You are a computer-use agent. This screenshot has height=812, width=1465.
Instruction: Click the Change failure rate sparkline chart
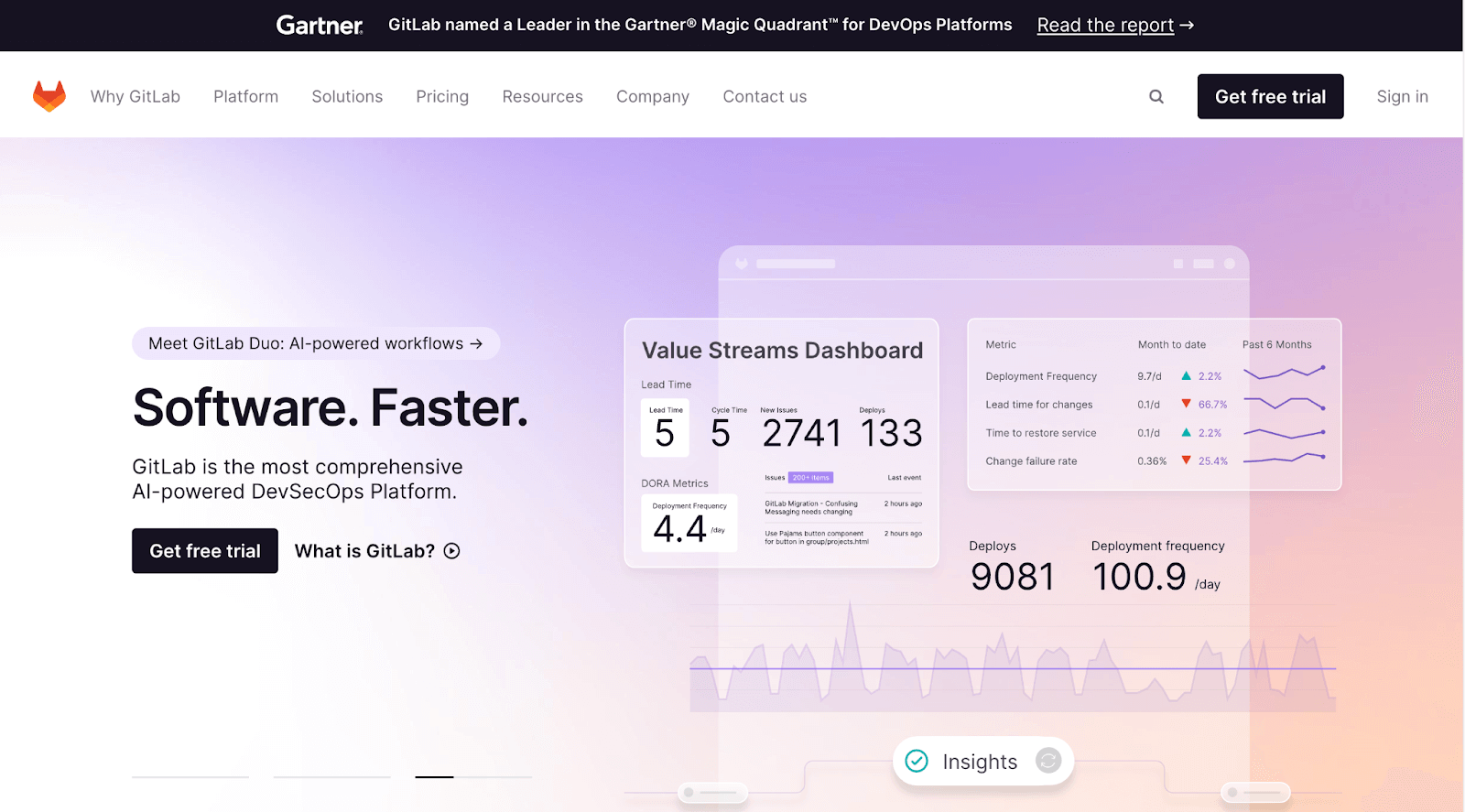1284,458
